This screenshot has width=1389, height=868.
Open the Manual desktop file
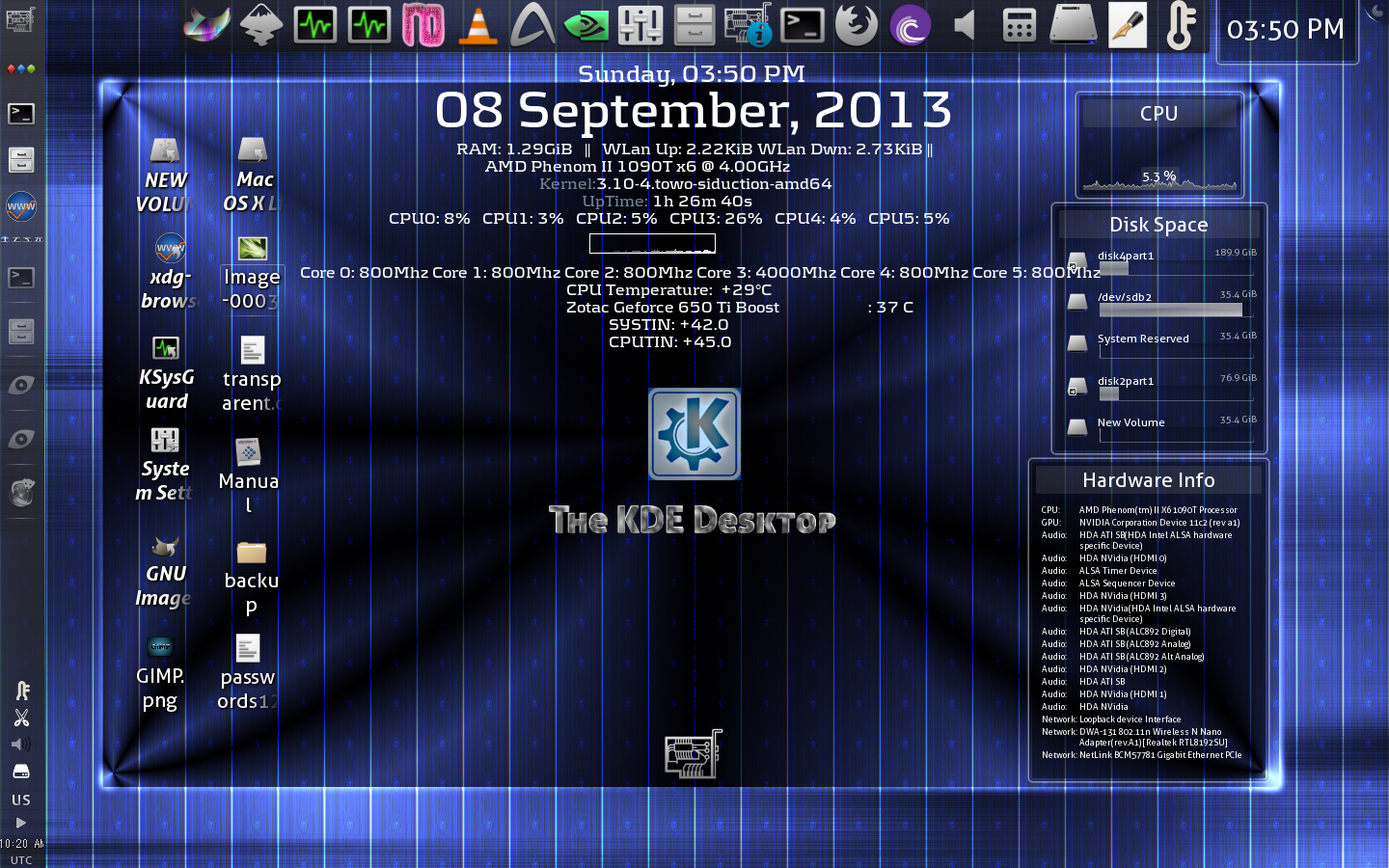(x=249, y=476)
